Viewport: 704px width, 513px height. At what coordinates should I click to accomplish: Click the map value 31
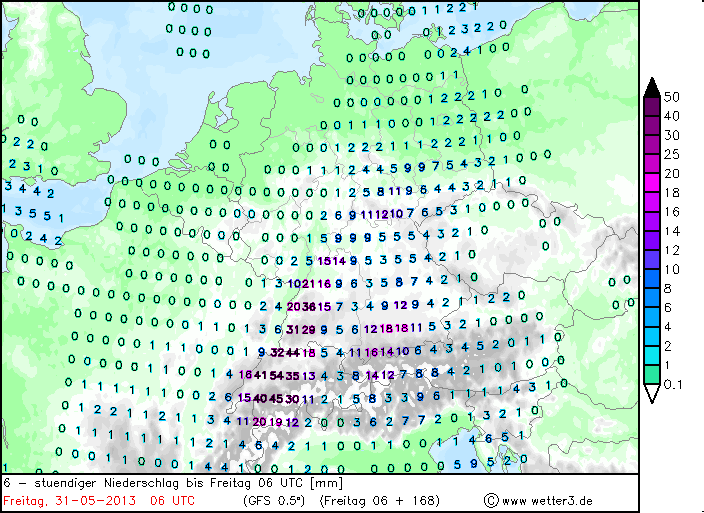(292, 329)
